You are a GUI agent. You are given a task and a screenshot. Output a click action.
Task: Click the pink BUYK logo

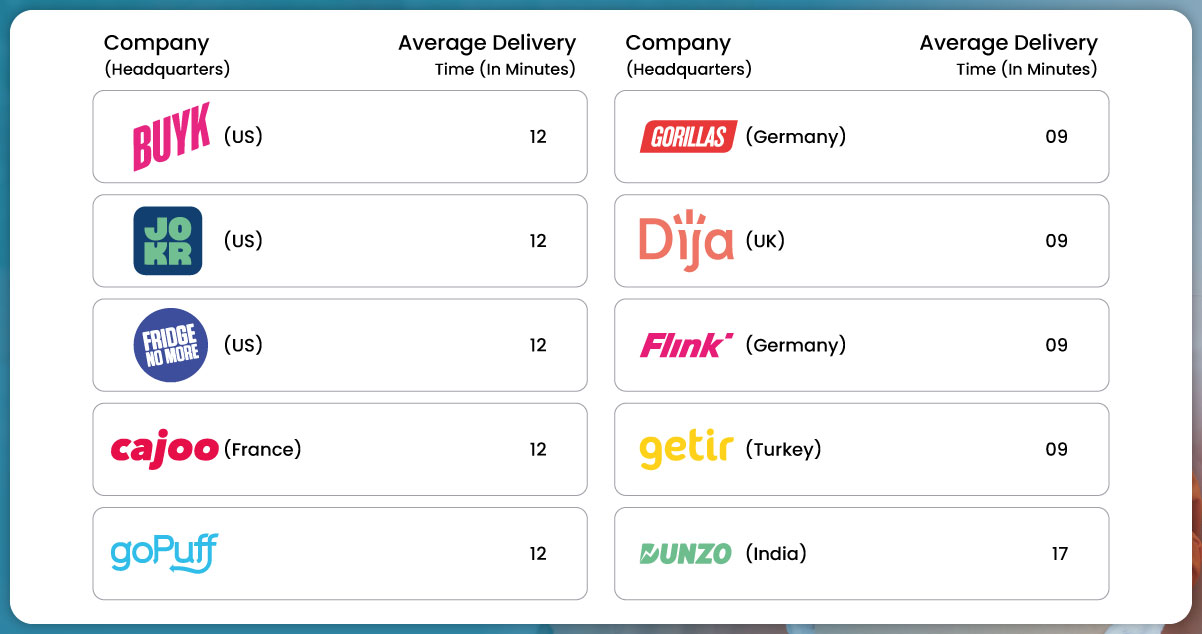[171, 137]
